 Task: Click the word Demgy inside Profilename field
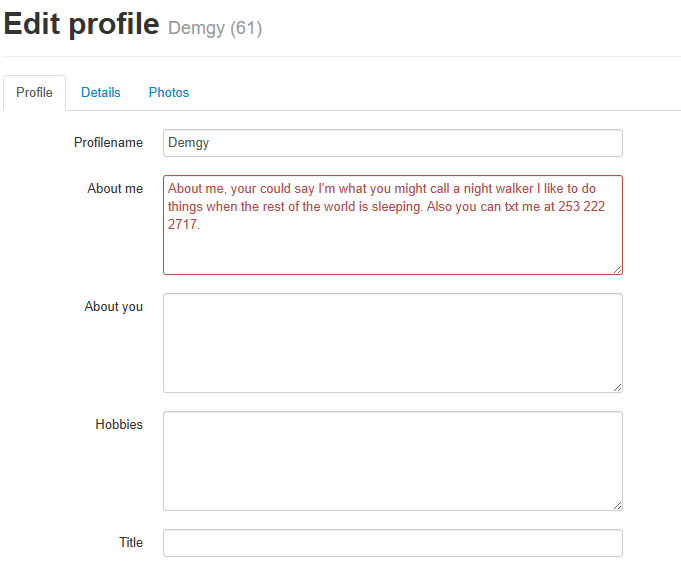[x=188, y=143]
